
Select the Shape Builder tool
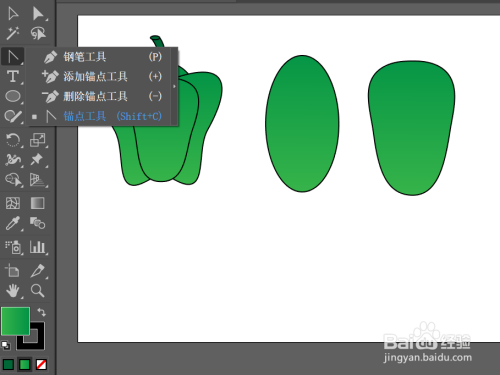pyautogui.click(x=13, y=180)
